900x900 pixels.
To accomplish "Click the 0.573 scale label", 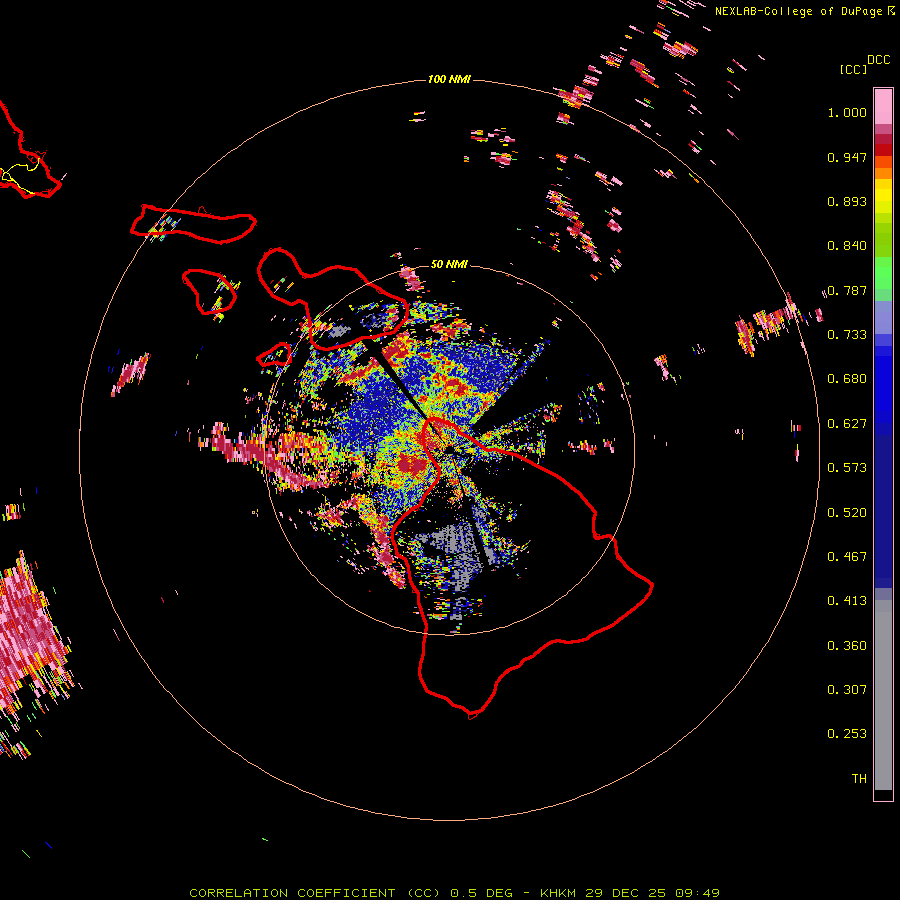I will [847, 468].
